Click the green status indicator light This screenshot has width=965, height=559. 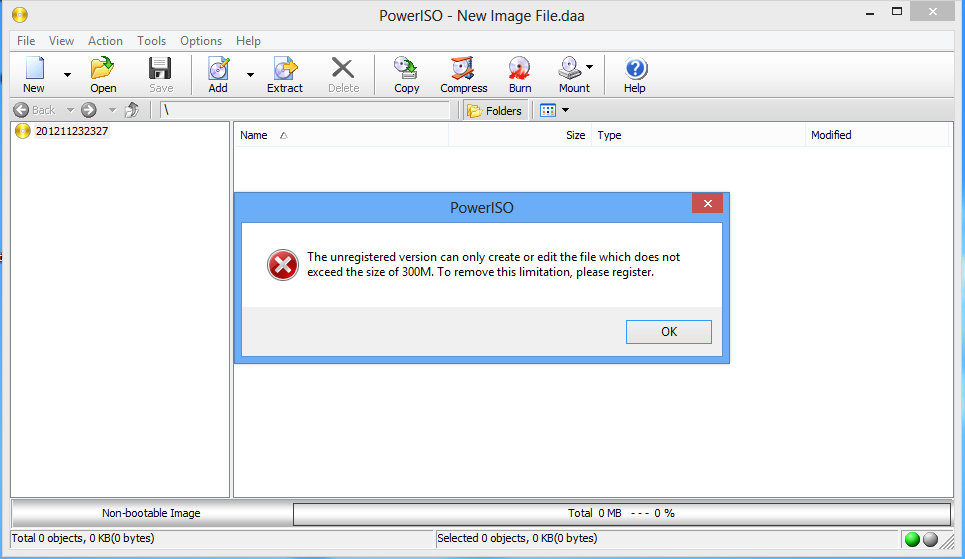913,539
